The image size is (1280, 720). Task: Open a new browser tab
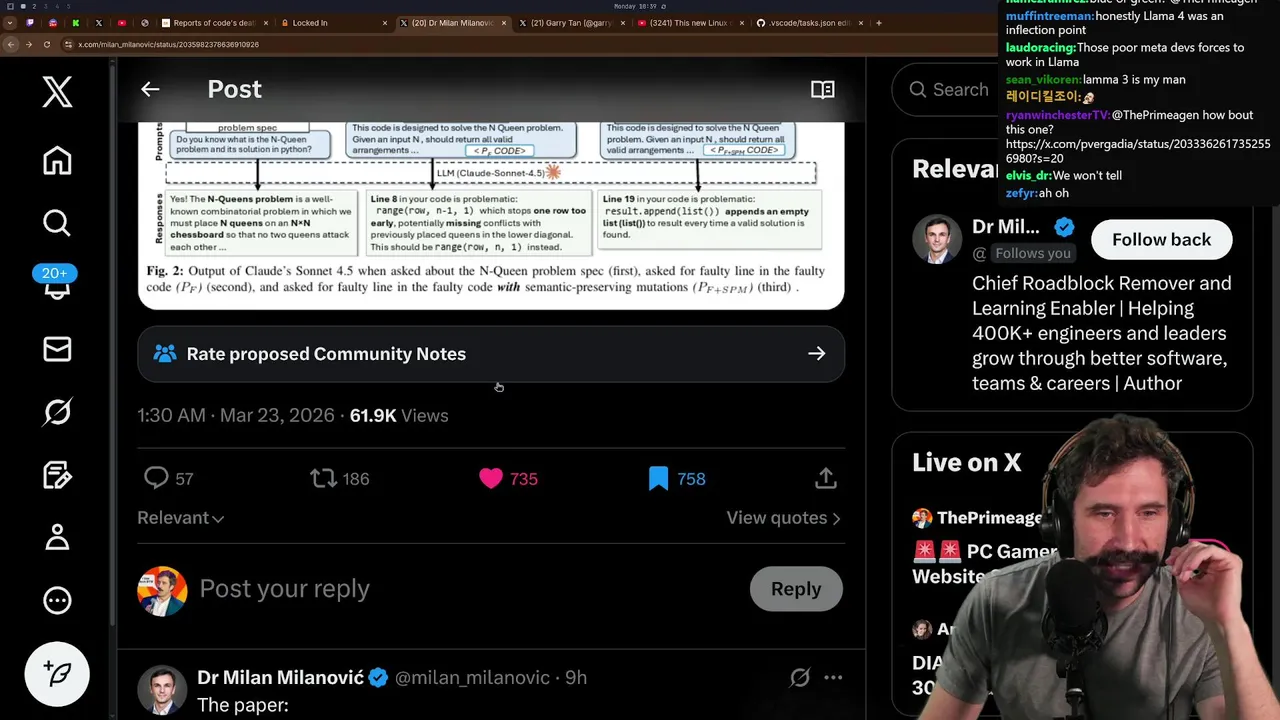click(x=879, y=23)
